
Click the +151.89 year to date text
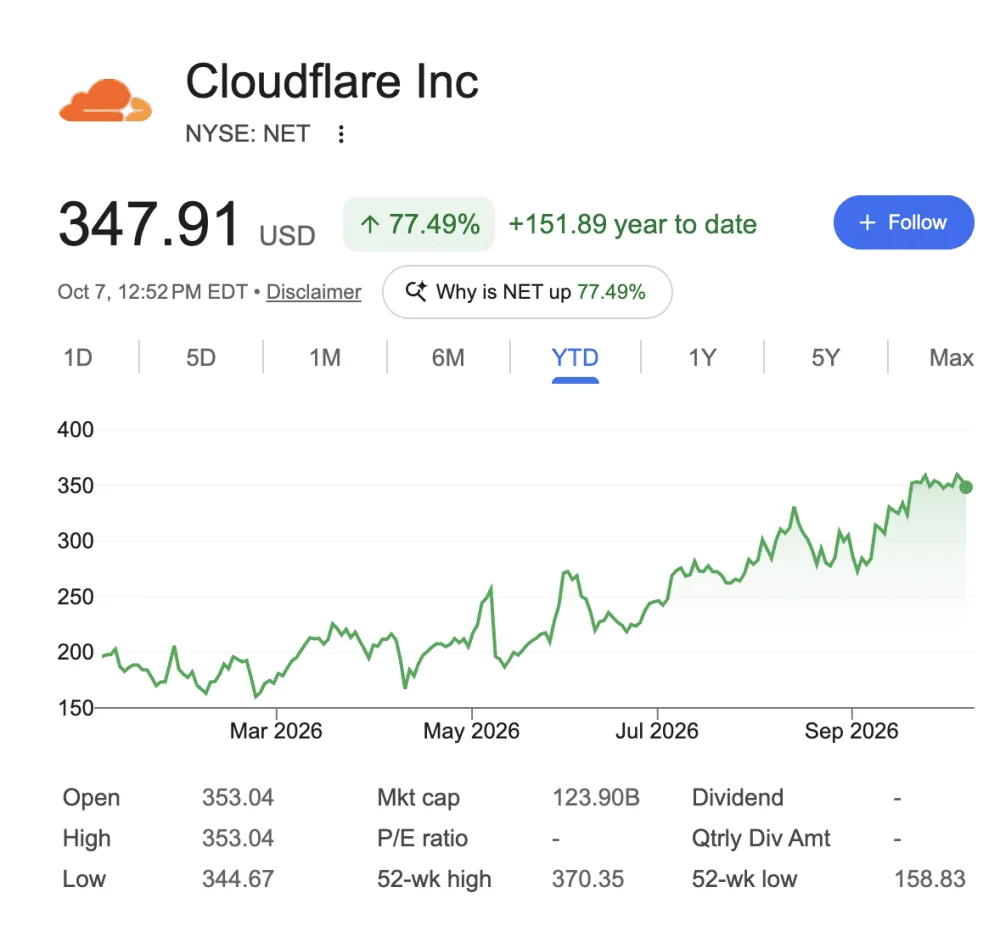(633, 224)
